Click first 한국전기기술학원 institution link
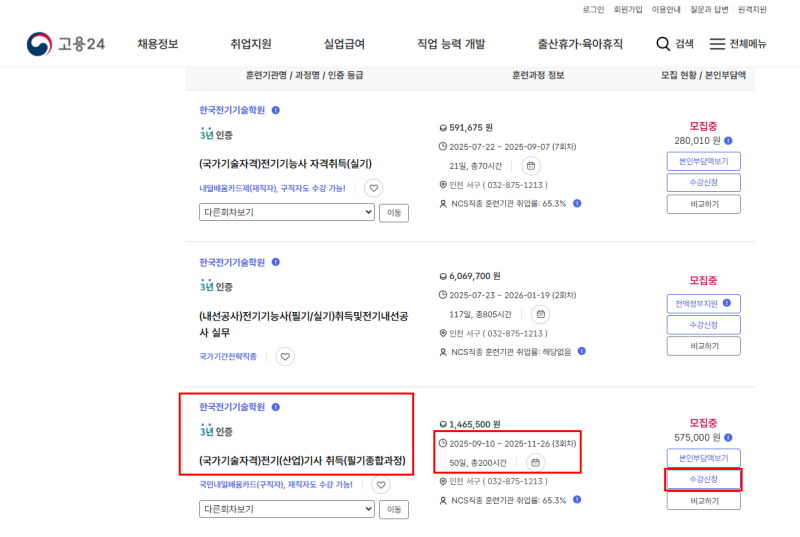The width and height of the screenshot is (800, 537). click(232, 110)
